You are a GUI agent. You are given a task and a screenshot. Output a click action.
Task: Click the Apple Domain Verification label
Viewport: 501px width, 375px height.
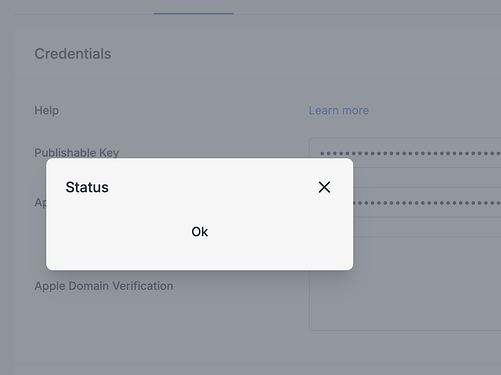(104, 286)
